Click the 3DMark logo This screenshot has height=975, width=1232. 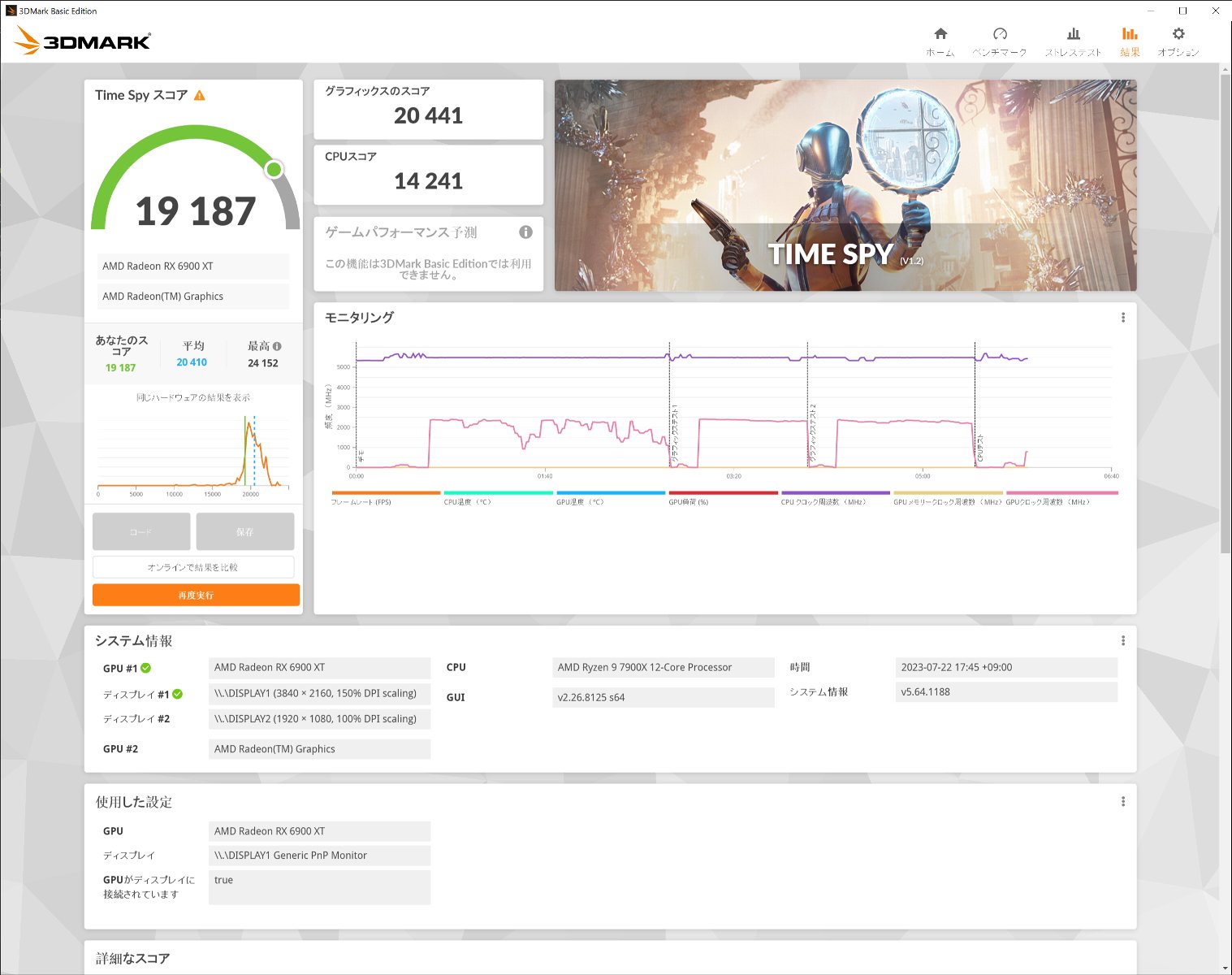[x=83, y=41]
